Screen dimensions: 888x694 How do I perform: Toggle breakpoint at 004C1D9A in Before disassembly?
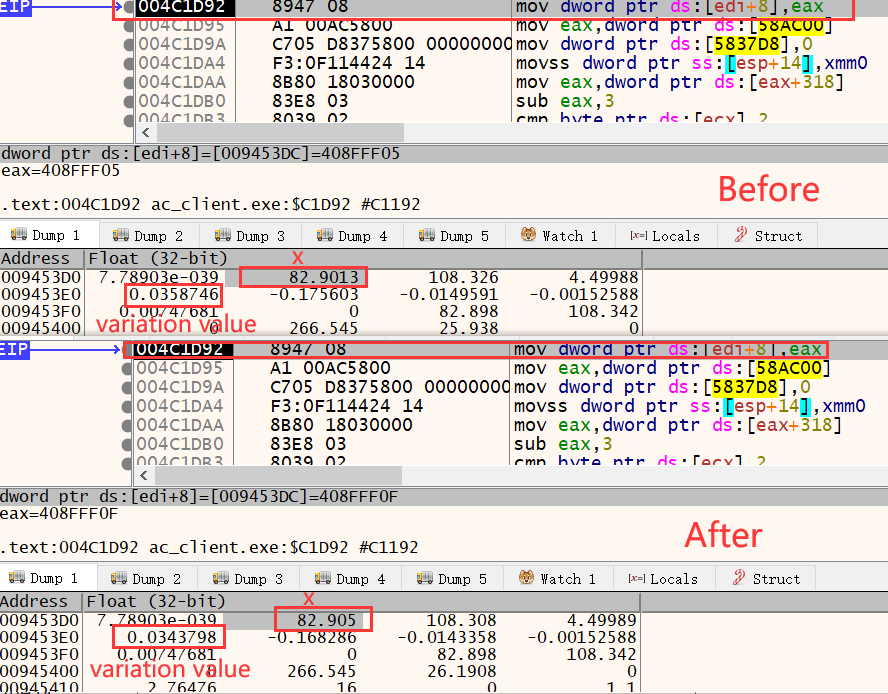tap(128, 44)
